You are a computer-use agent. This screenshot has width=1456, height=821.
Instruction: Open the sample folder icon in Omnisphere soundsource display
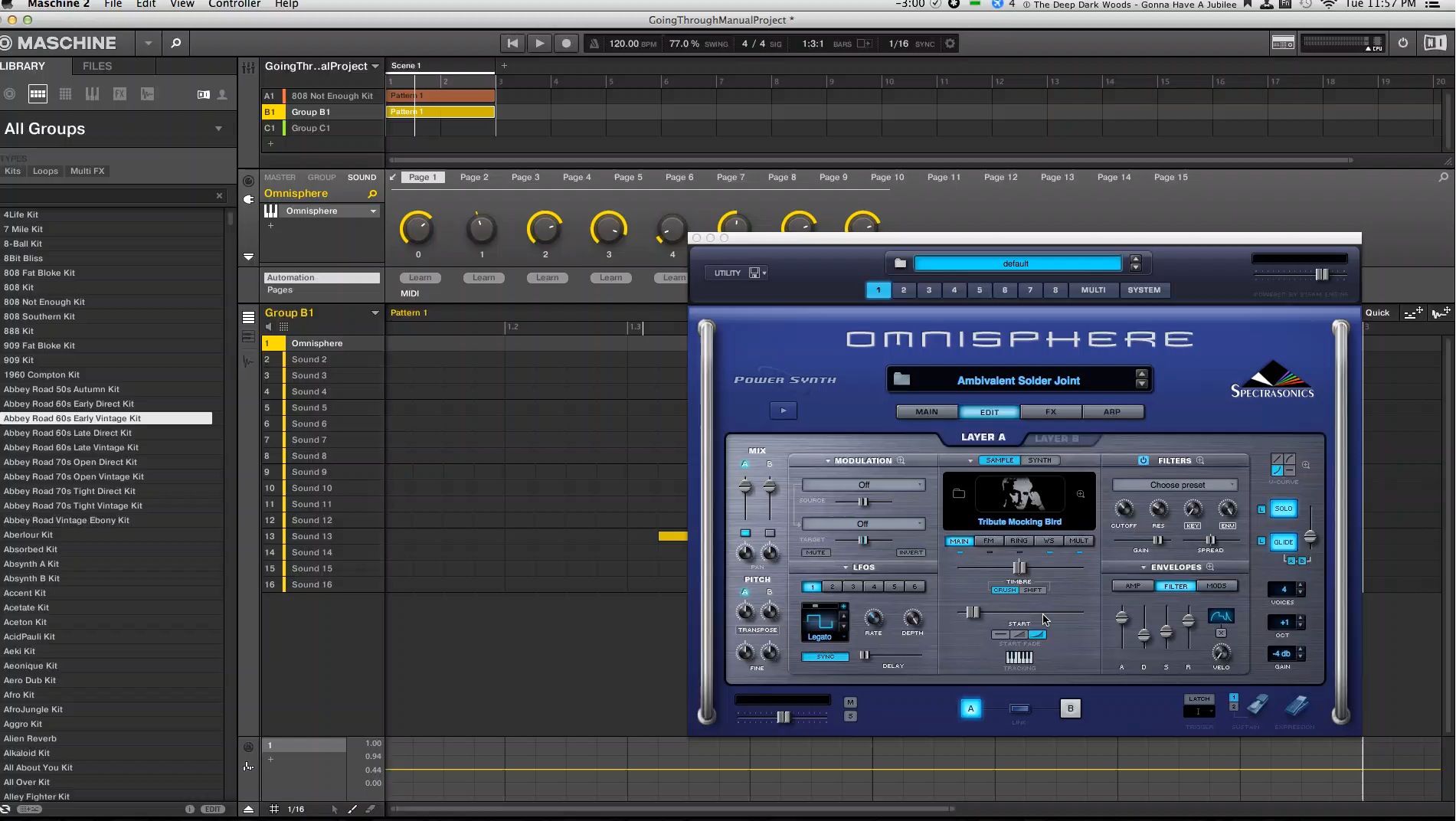click(958, 494)
